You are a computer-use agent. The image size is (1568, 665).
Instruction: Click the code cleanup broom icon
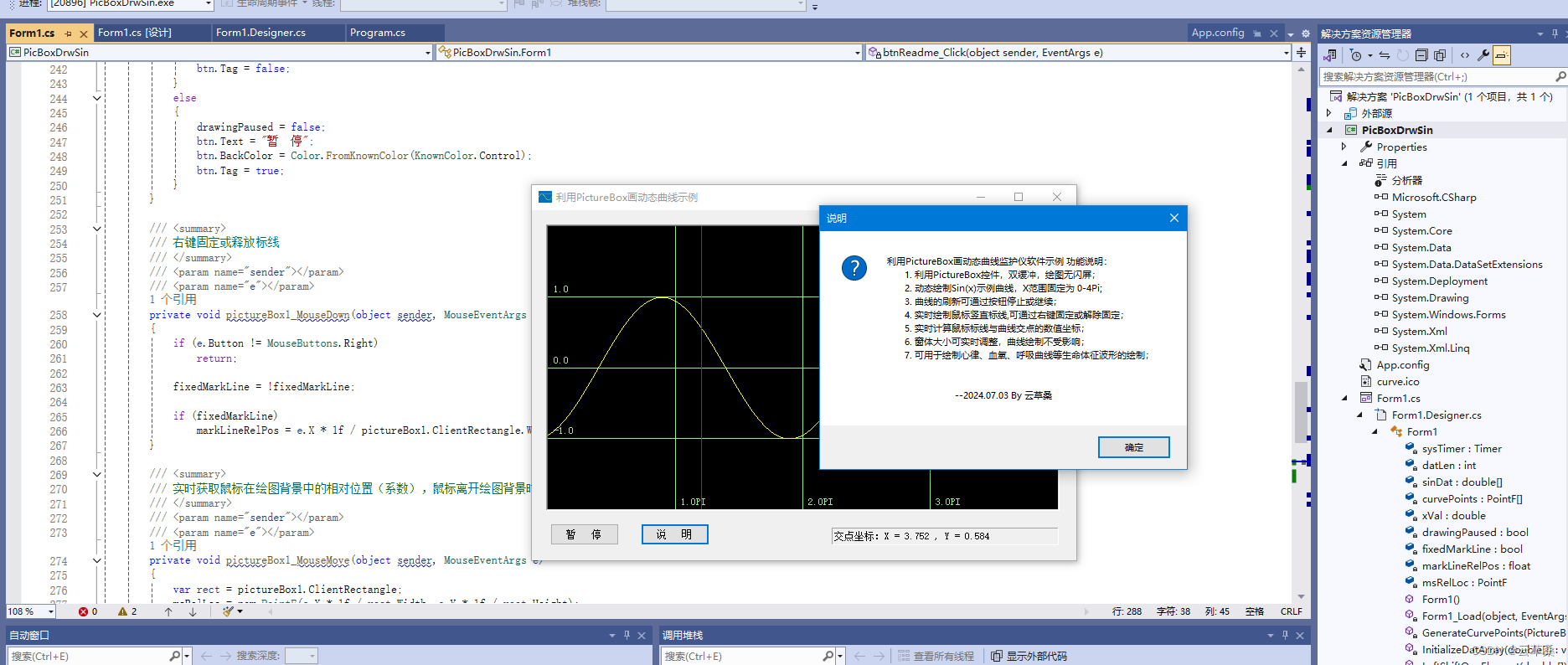[229, 611]
